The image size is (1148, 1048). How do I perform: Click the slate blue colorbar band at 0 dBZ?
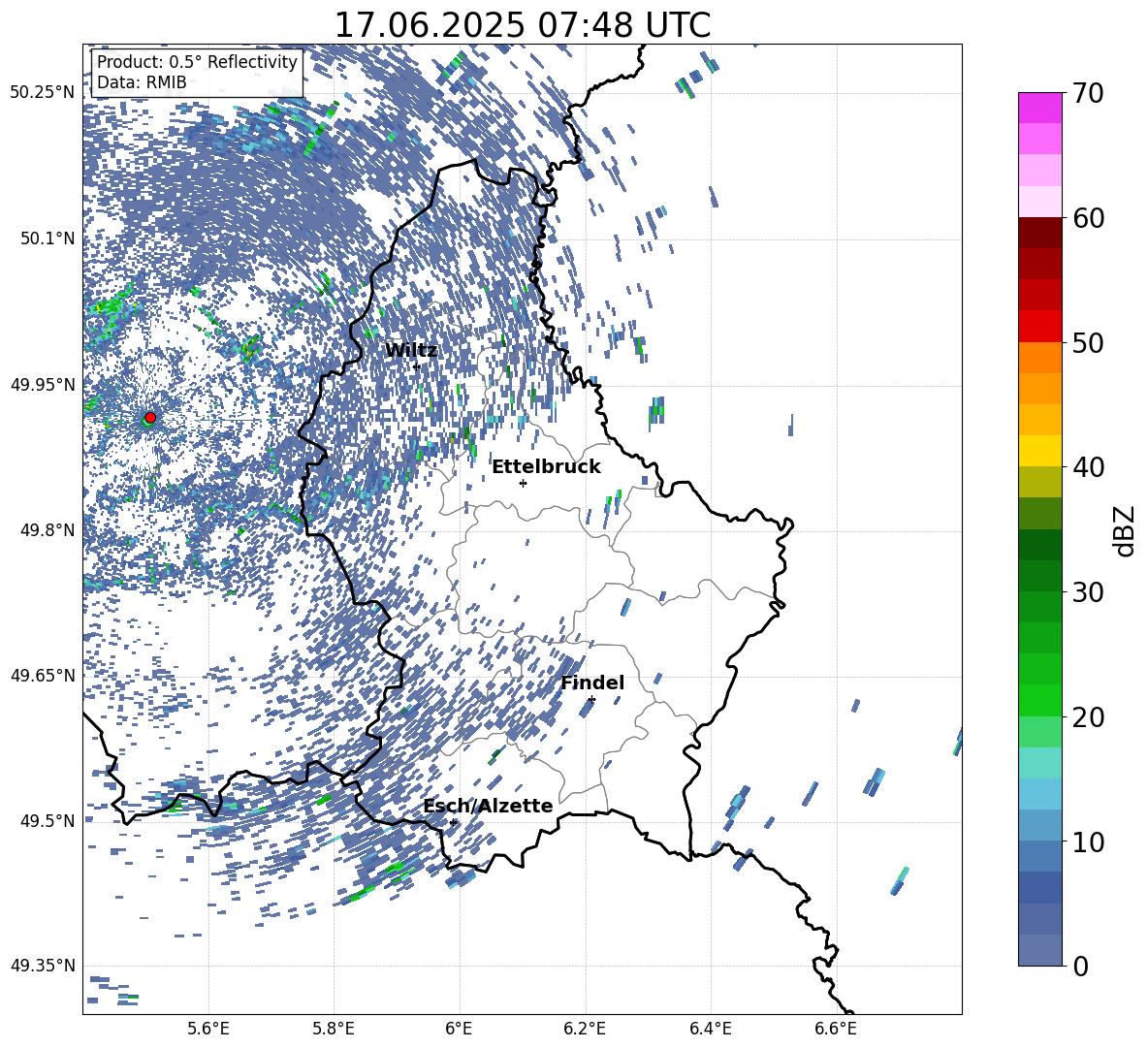coord(1039,950)
